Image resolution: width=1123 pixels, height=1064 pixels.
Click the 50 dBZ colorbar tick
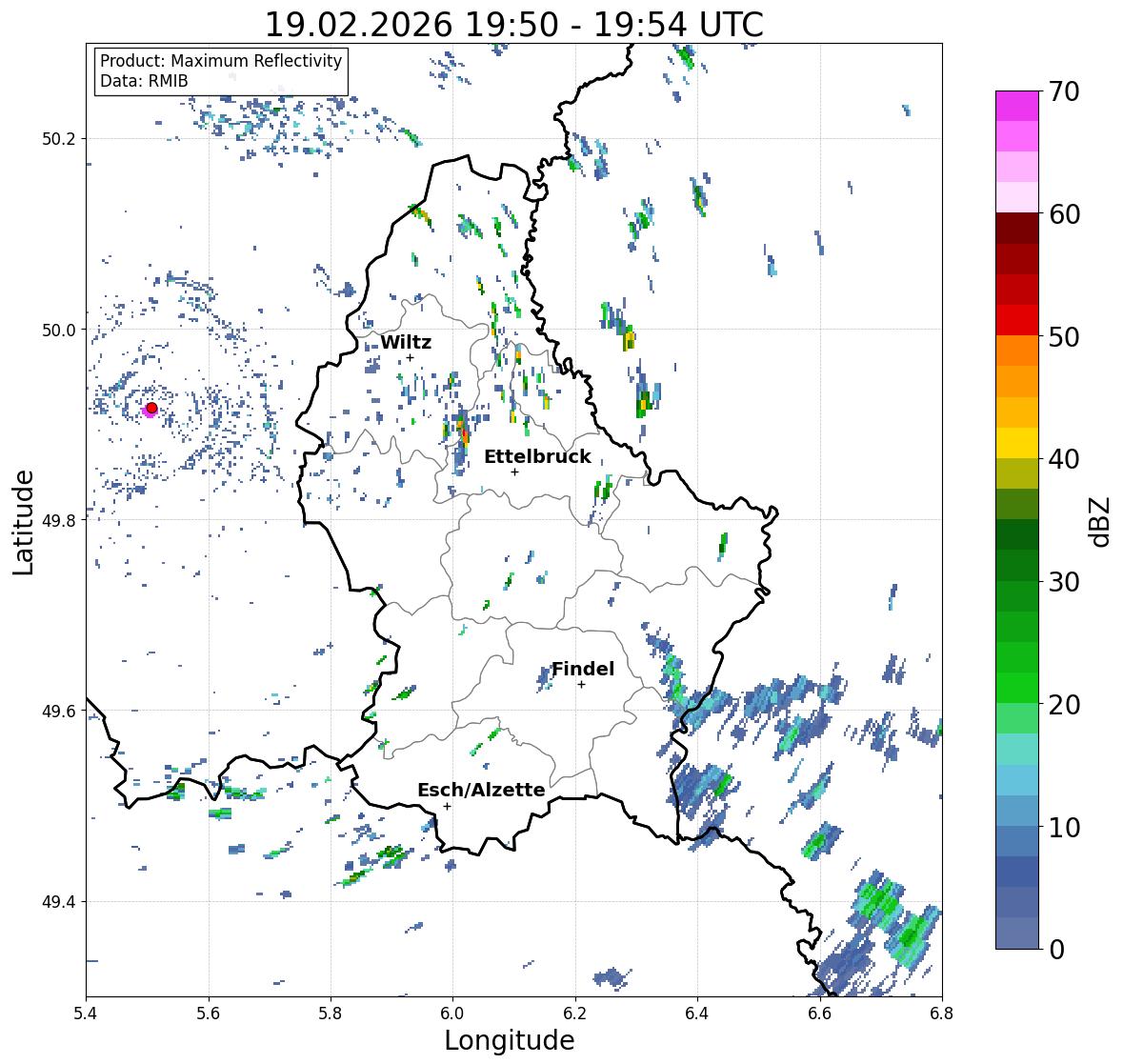point(1064,336)
